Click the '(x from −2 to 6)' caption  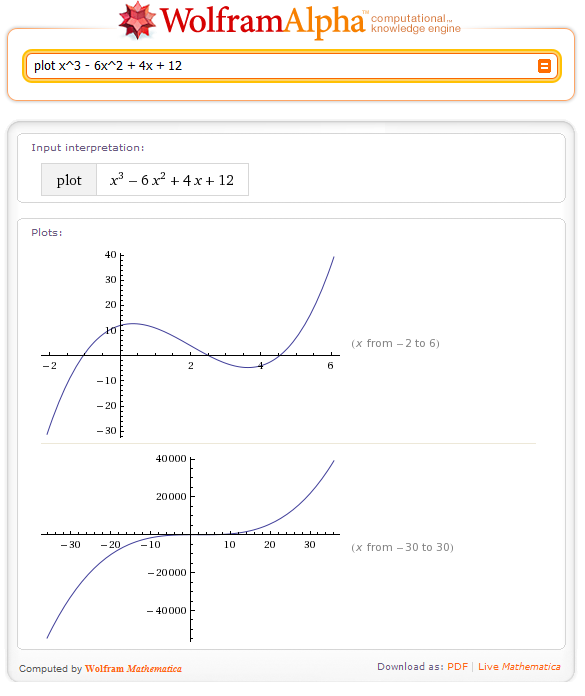[x=395, y=344]
